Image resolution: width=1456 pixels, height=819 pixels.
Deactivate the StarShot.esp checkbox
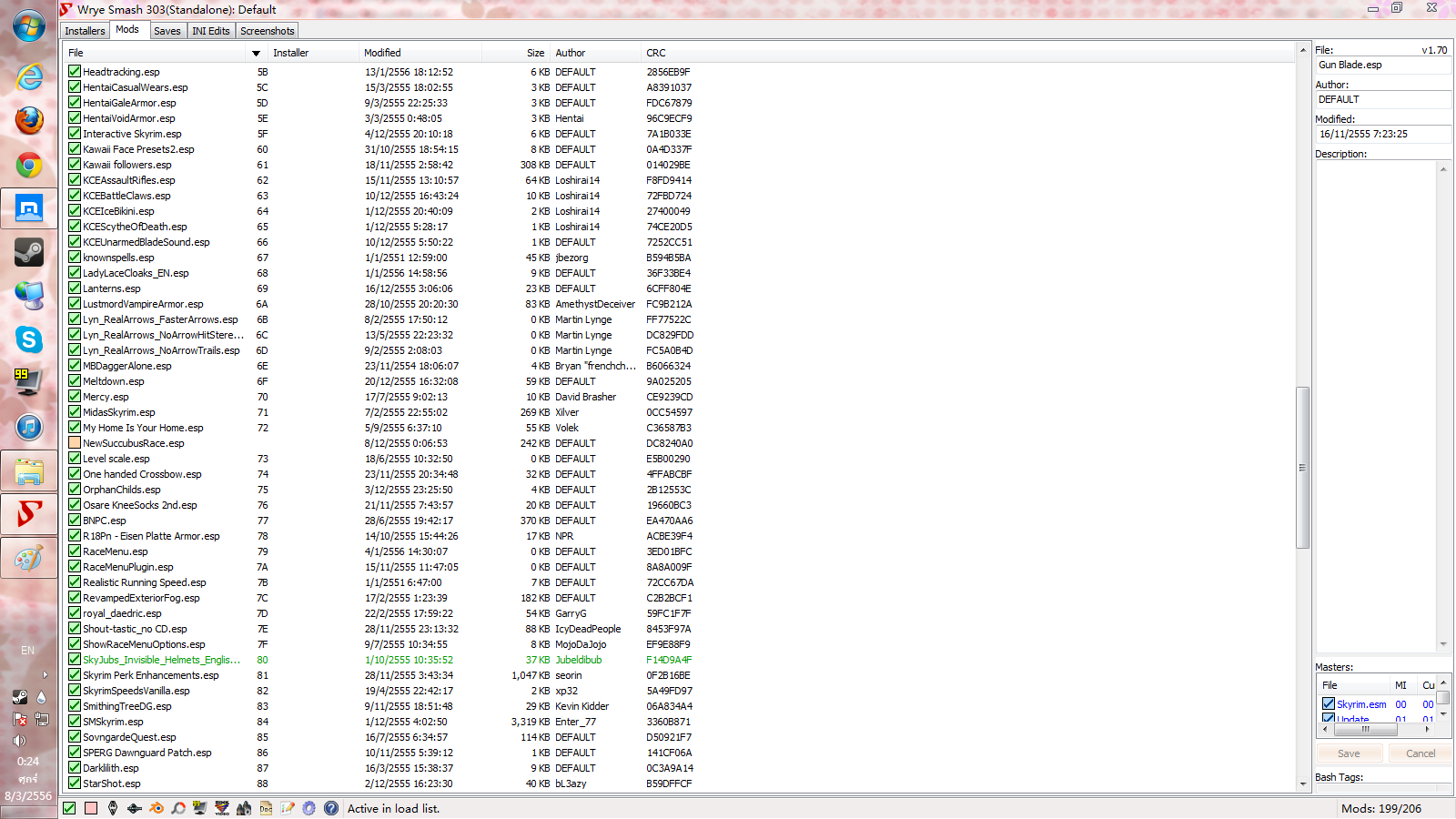75,784
